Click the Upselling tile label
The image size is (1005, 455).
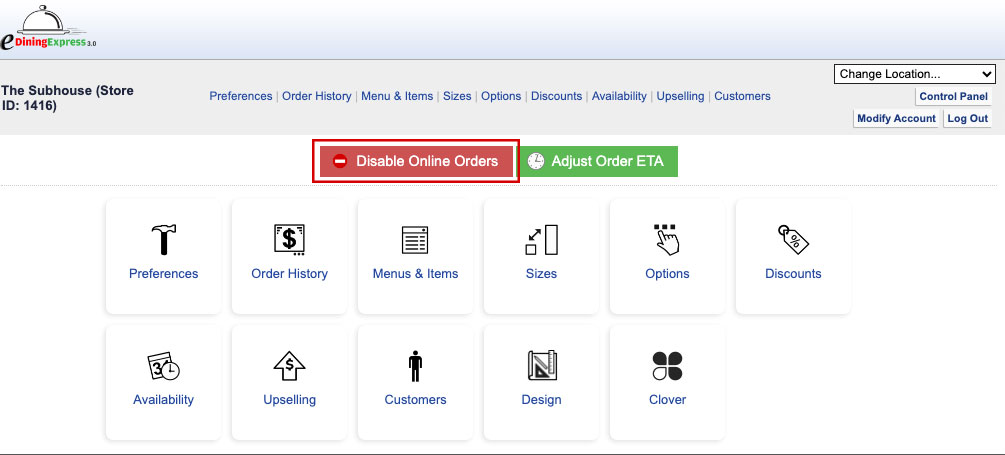tap(289, 400)
